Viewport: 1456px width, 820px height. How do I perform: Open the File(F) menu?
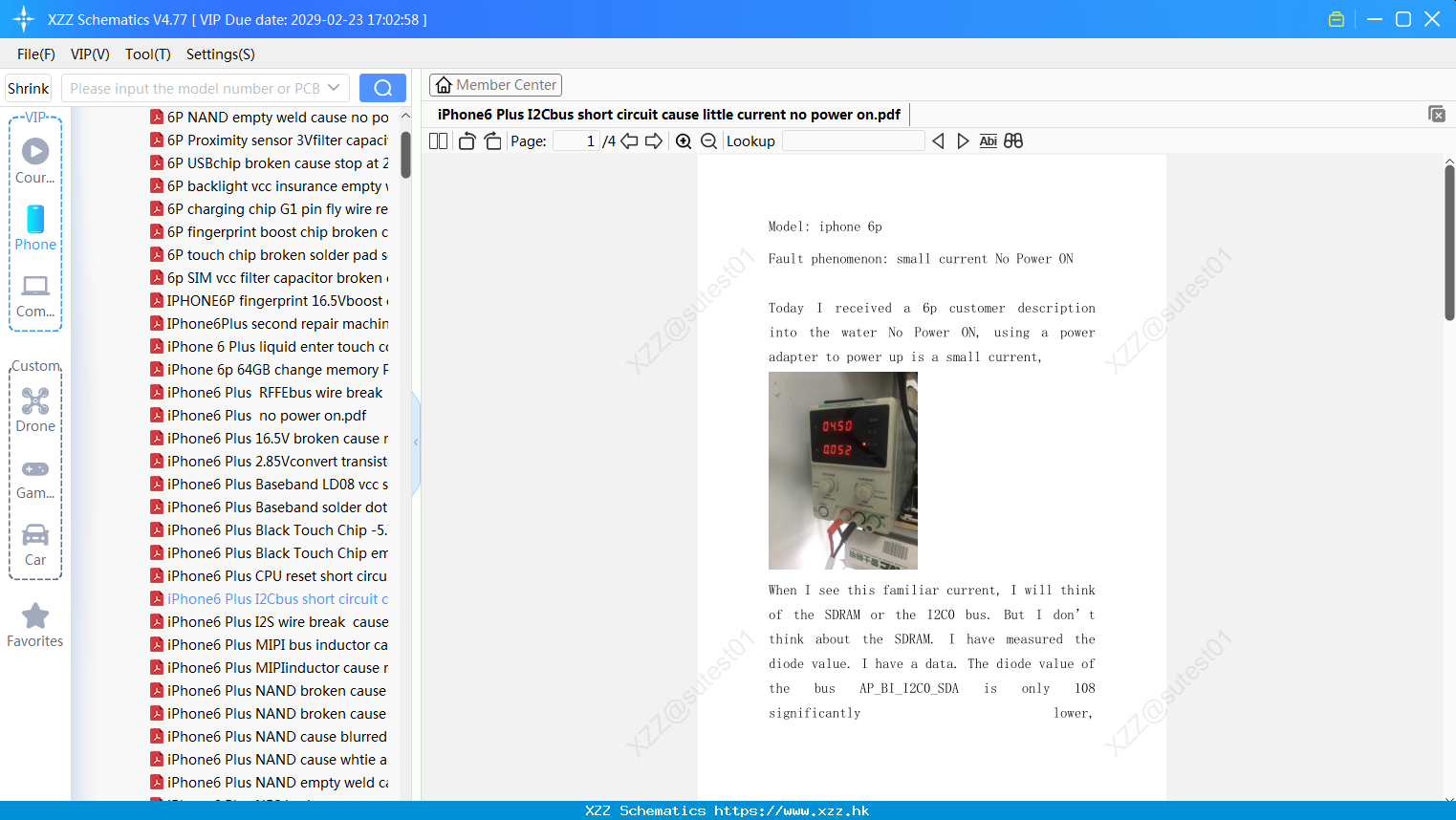(36, 54)
